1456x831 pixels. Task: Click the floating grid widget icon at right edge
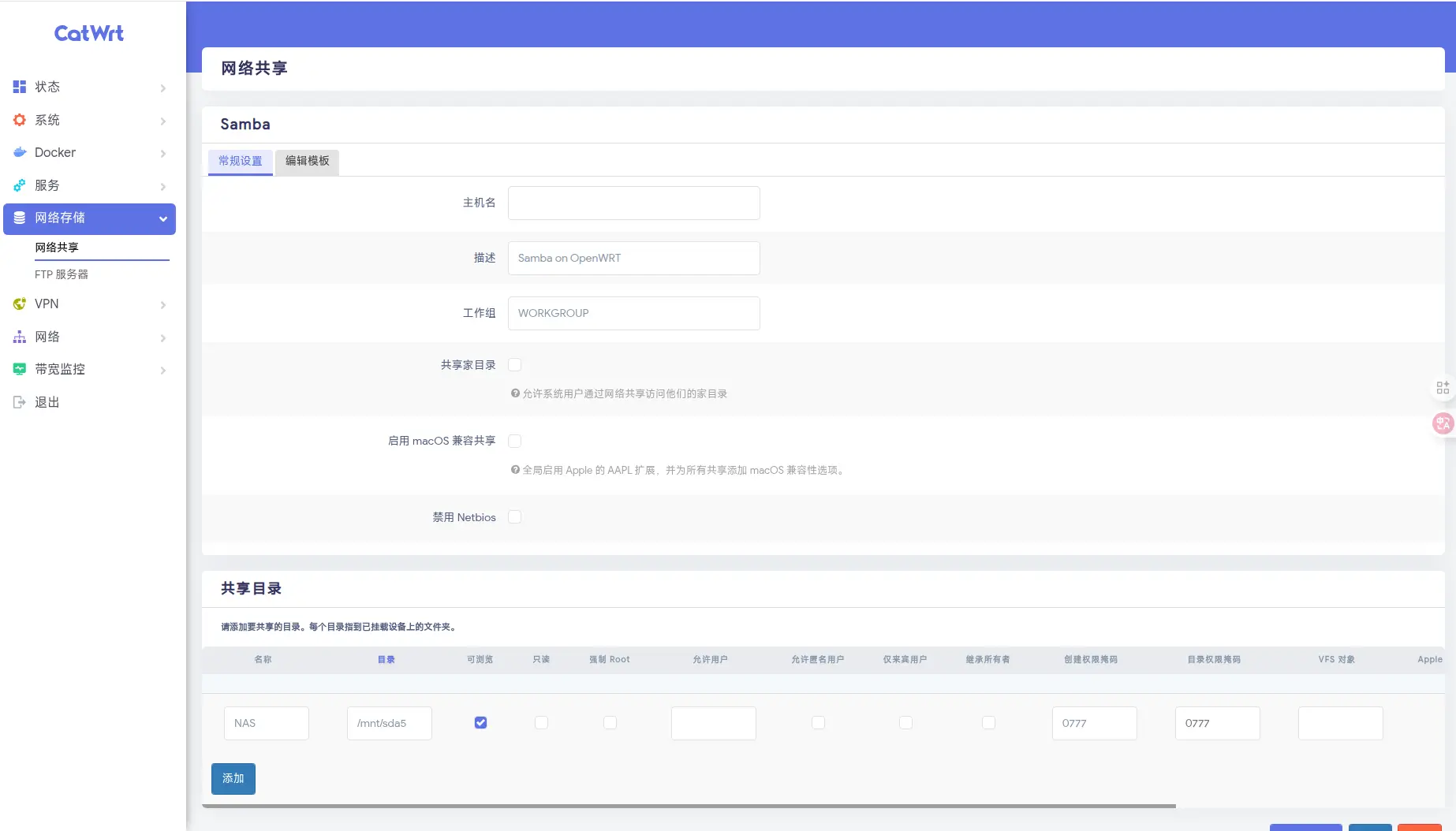(1443, 387)
